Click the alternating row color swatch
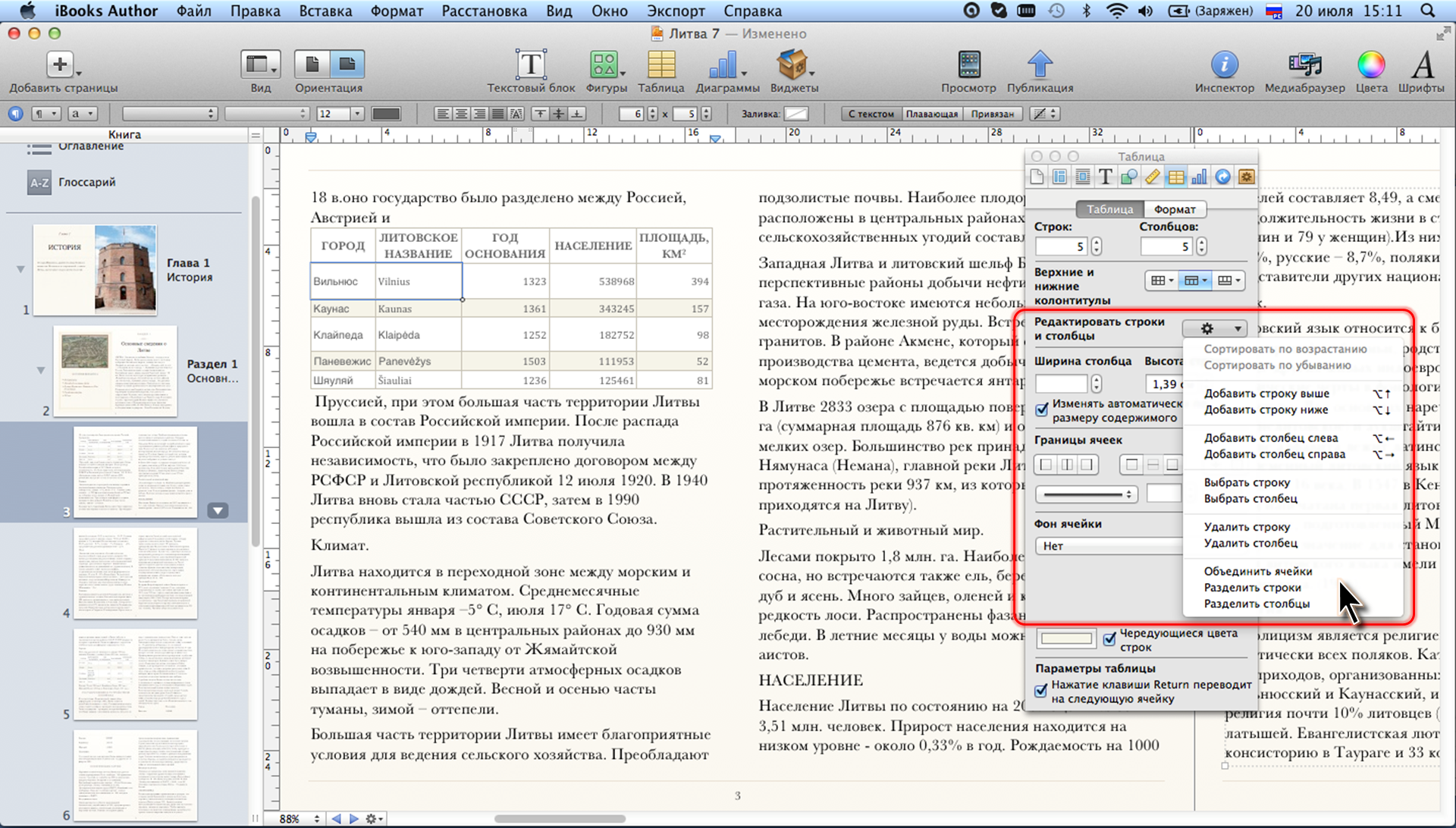1456x828 pixels. (1066, 638)
